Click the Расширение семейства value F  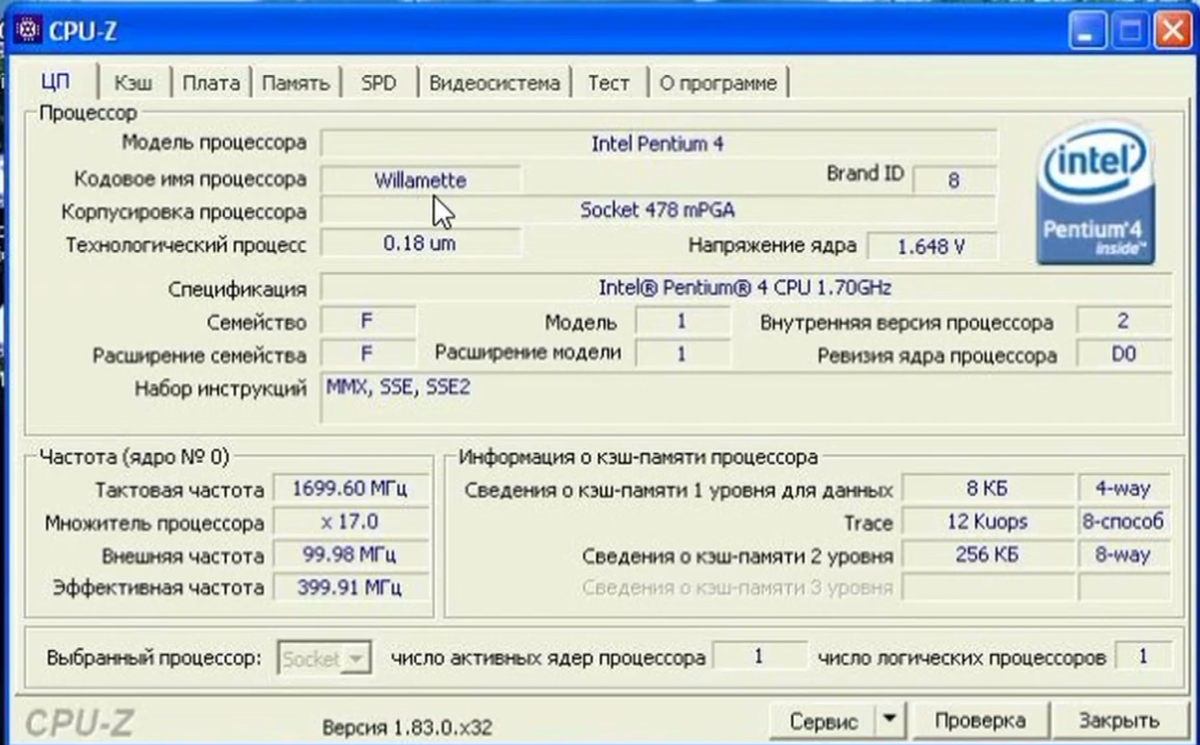[367, 353]
